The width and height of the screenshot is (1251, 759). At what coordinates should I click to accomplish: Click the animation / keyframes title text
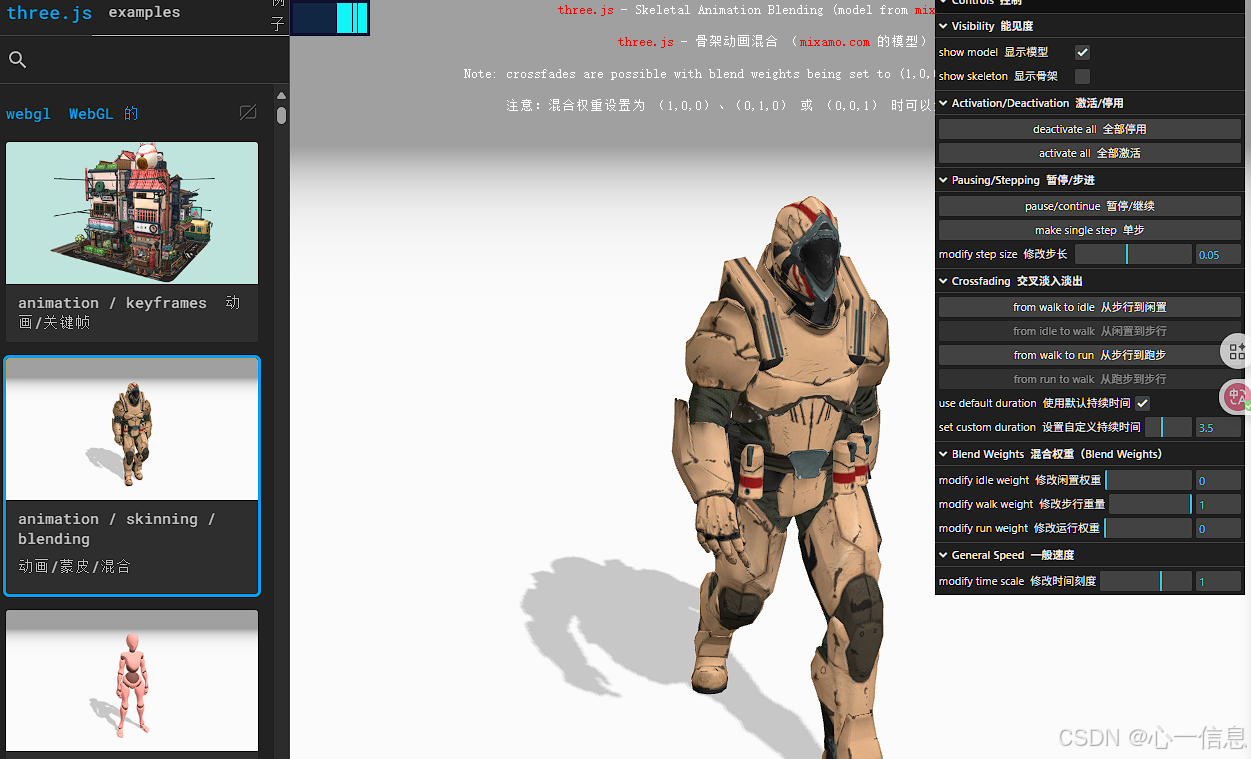pos(129,312)
